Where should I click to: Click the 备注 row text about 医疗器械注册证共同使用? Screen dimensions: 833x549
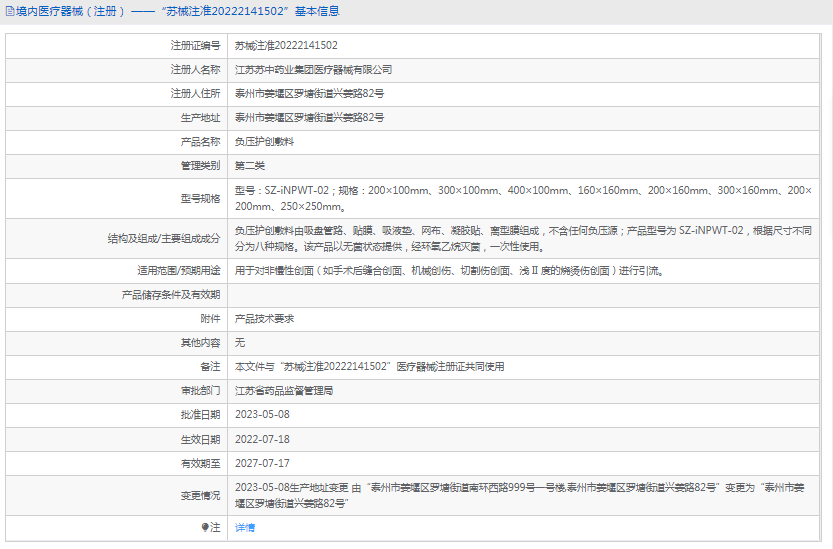[x=370, y=367]
